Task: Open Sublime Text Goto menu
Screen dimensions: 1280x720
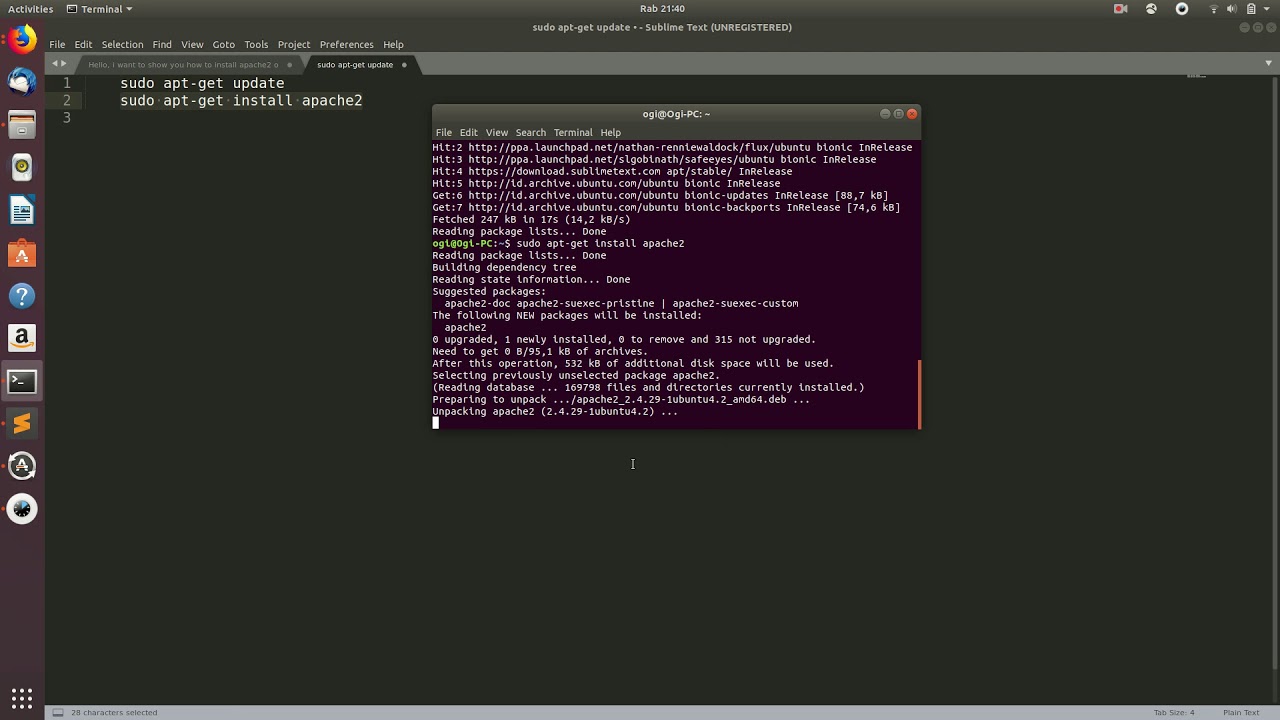Action: coord(223,44)
